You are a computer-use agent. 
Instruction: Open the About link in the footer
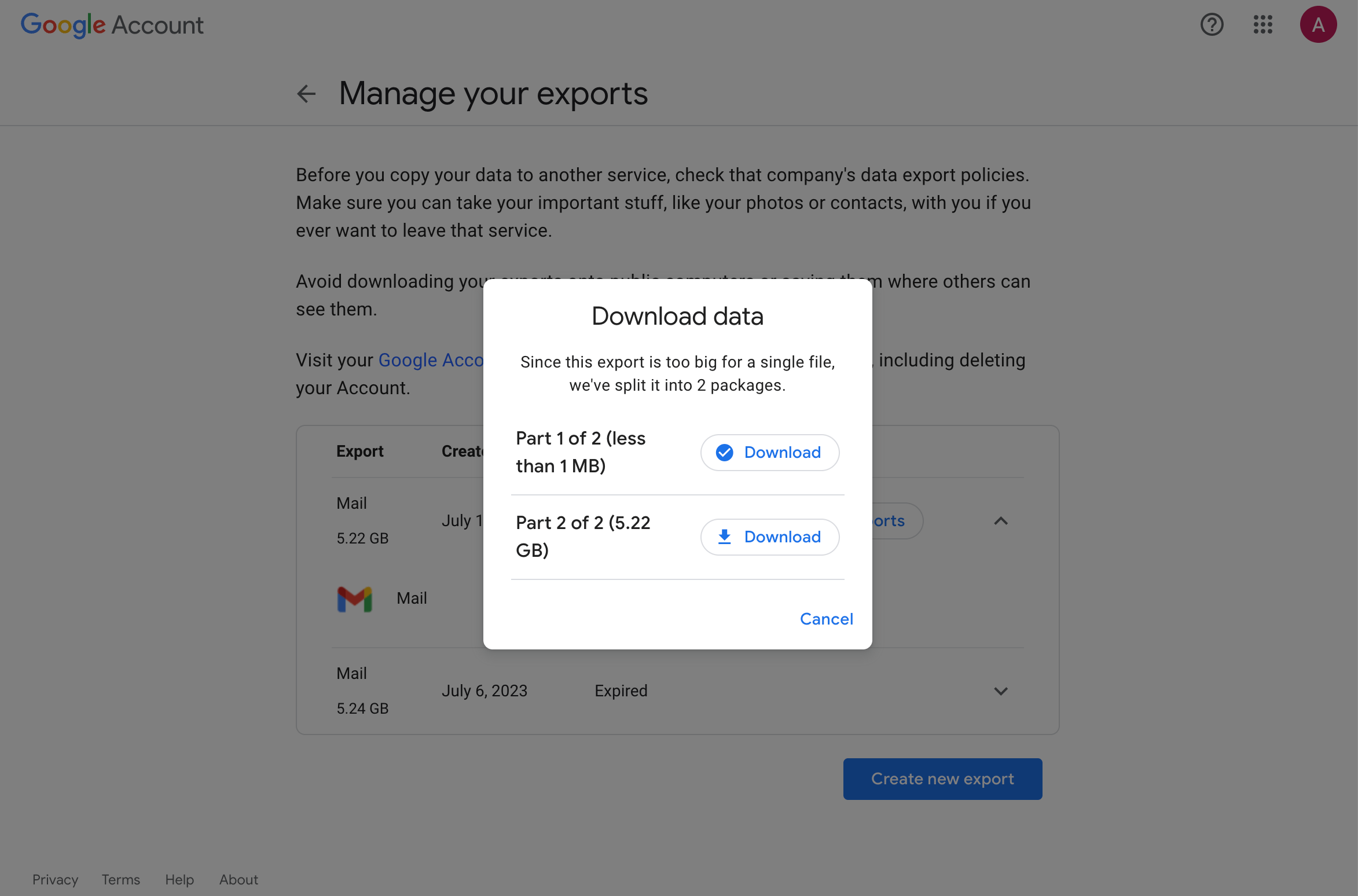[238, 879]
